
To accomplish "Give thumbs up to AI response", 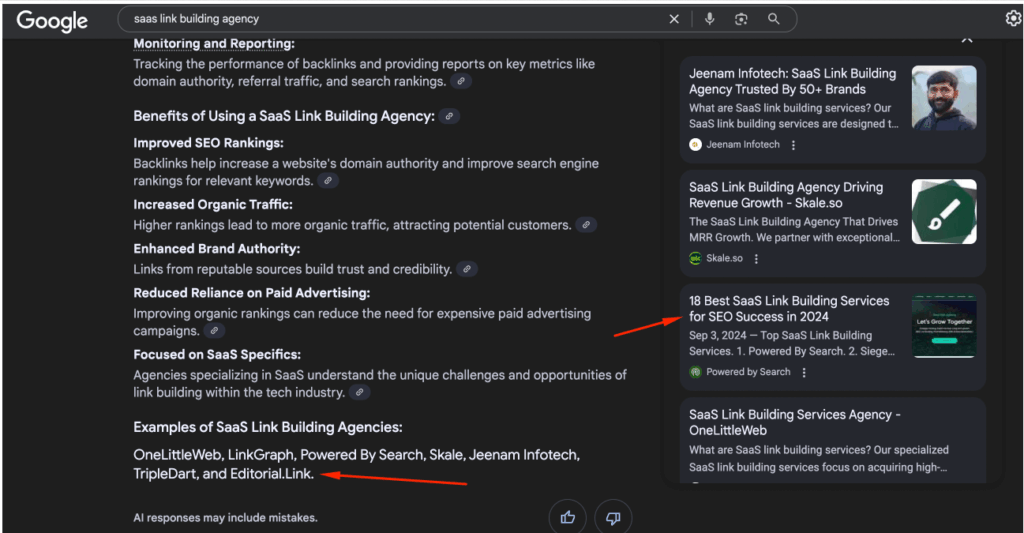I will (x=568, y=517).
